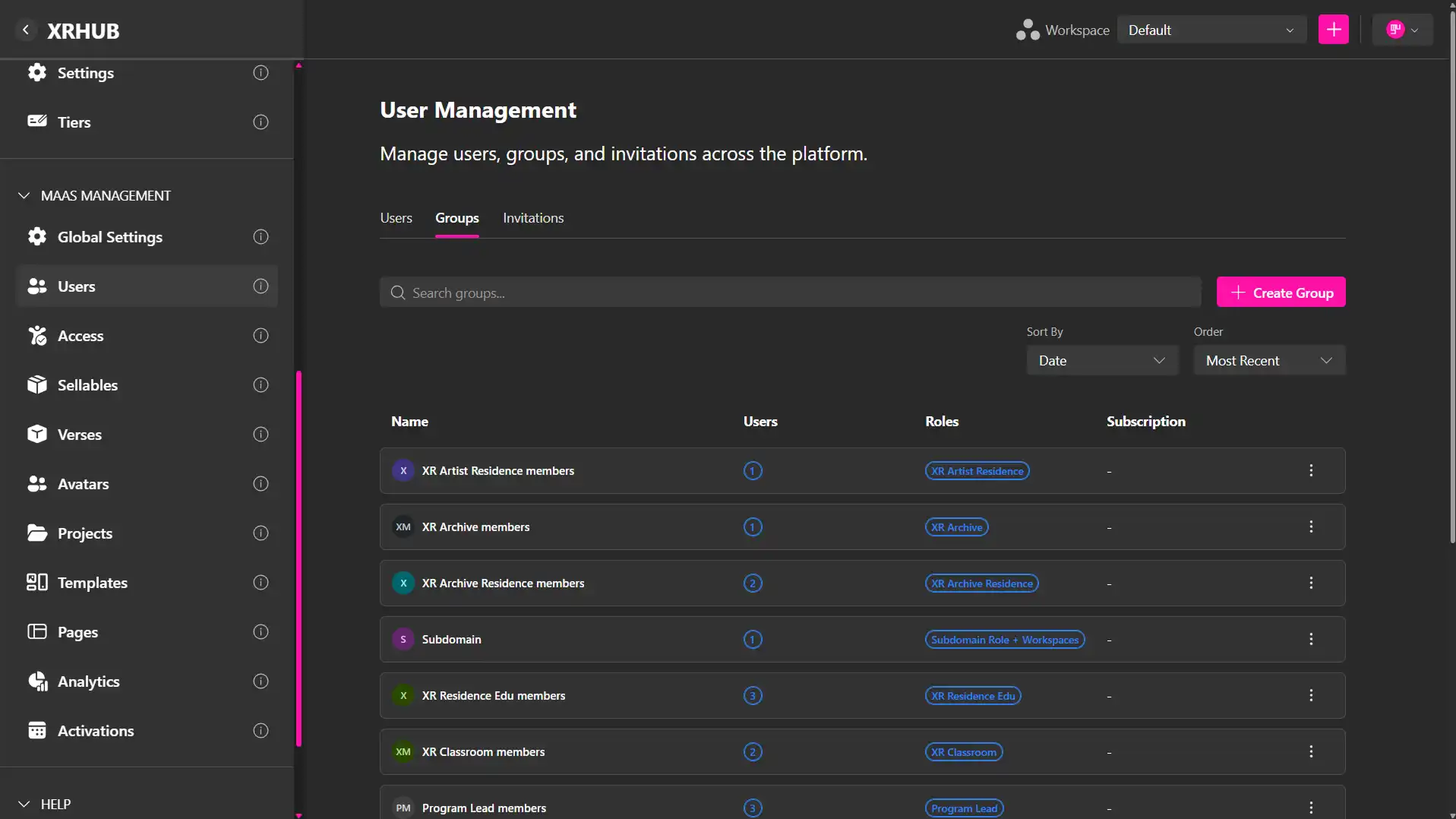This screenshot has width=1456, height=819.
Task: Select the Groups tab
Action: 456,218
